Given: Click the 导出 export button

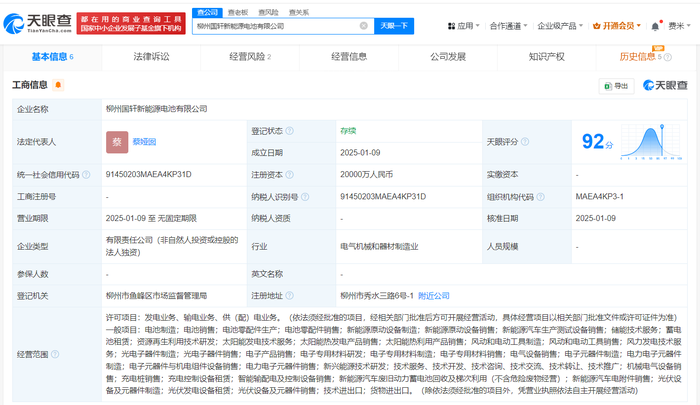Looking at the screenshot, I should click(615, 86).
